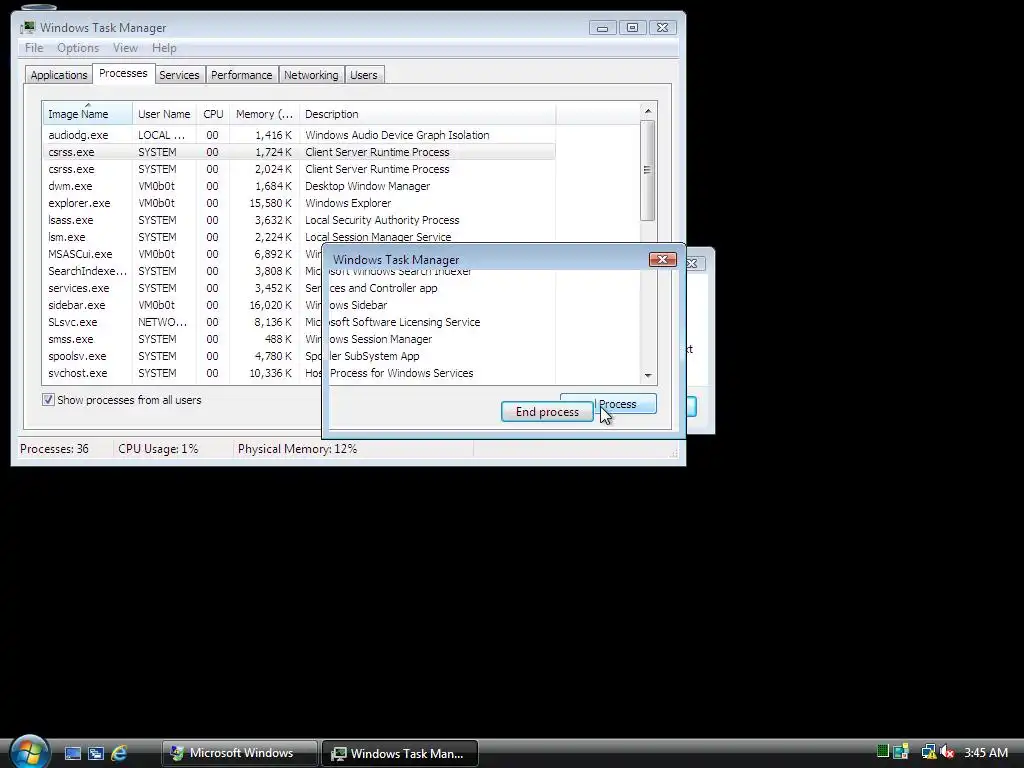
Task: Sort by the Memory column header
Action: click(264, 114)
